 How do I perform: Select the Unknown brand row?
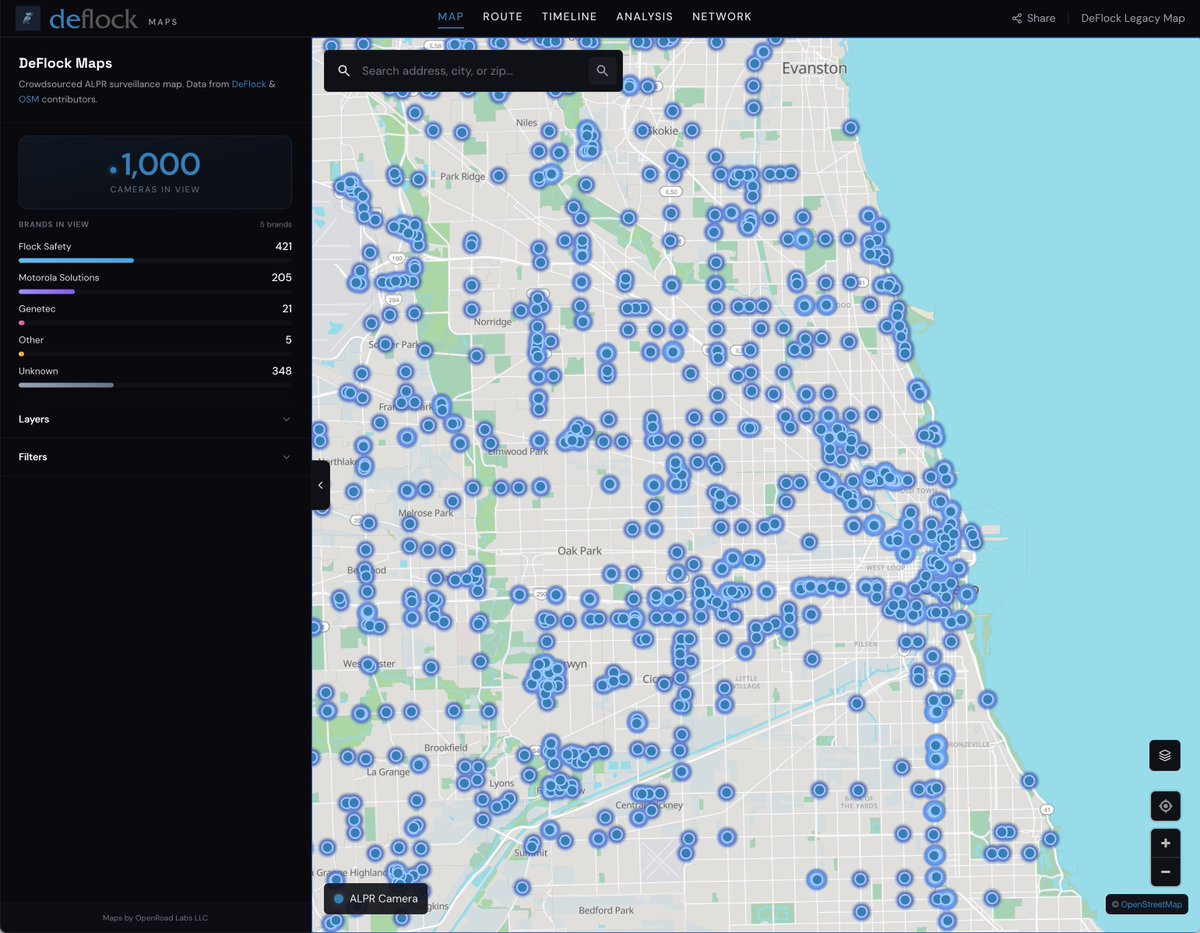click(155, 376)
